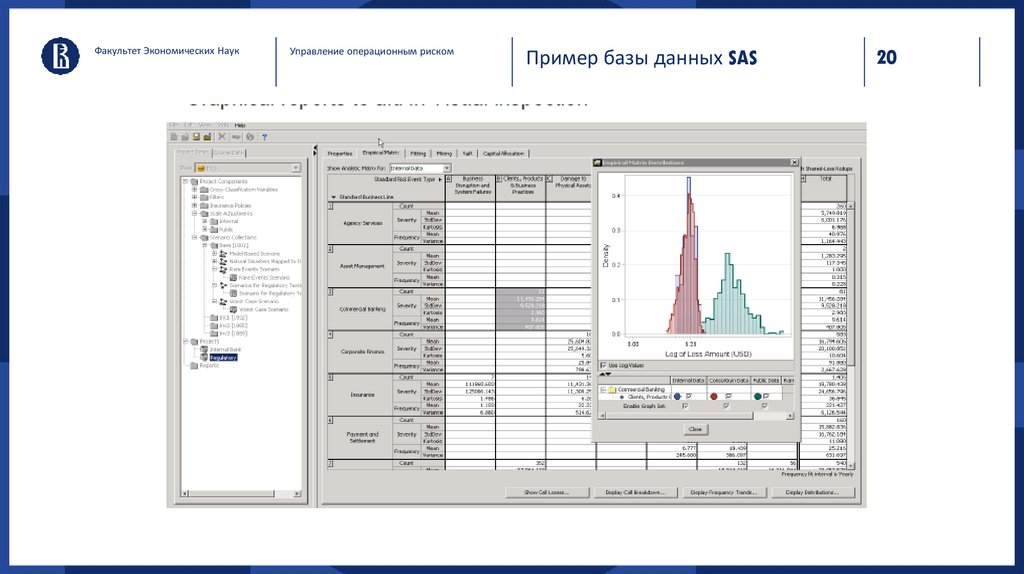The width and height of the screenshot is (1024, 574).
Task: Click horizontal scrollbar in distributions dialog table
Action: click(x=696, y=415)
